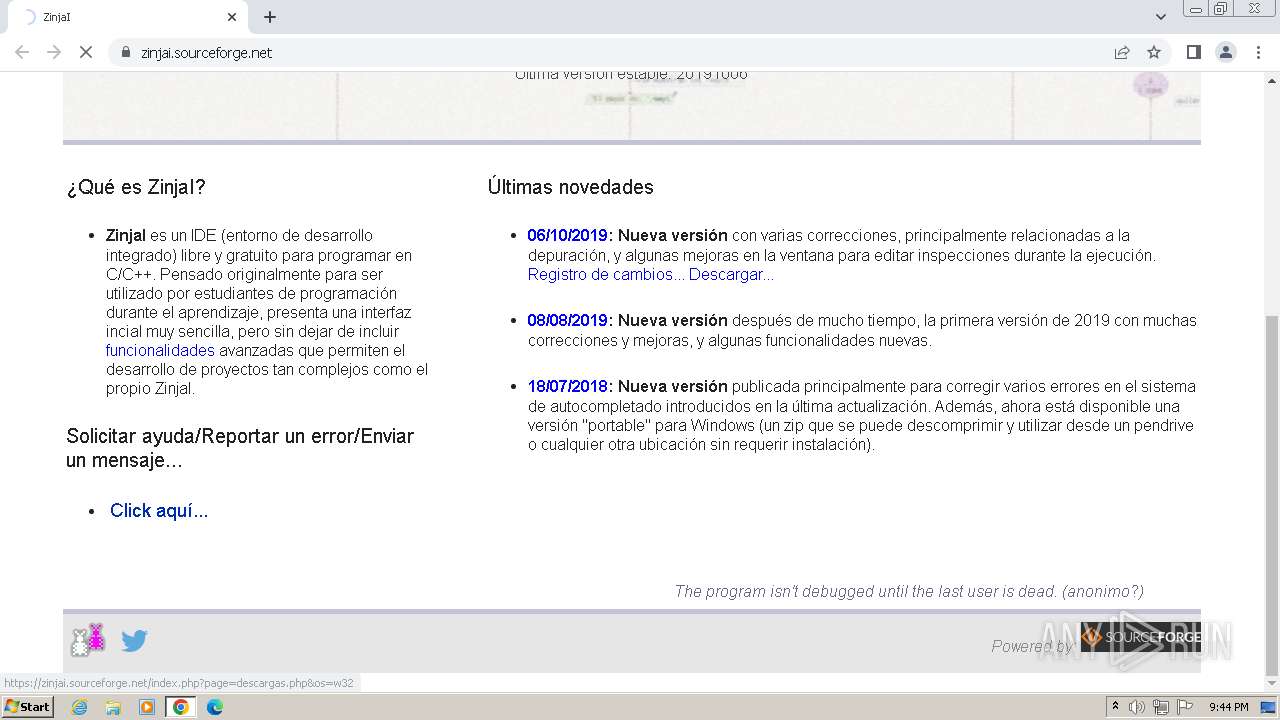Open the 08/08/2019 news entry link

pyautogui.click(x=568, y=320)
